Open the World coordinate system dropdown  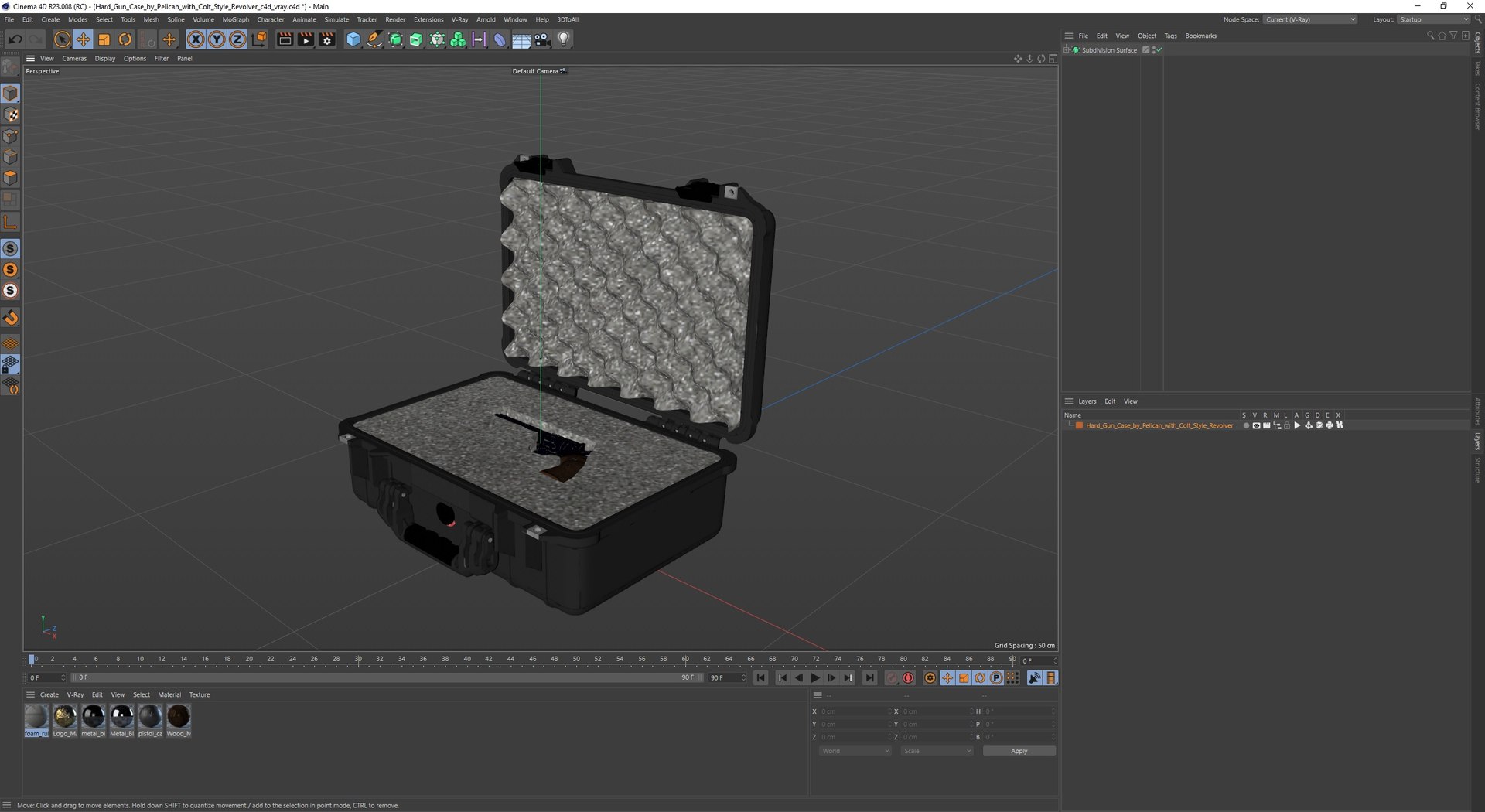[855, 751]
